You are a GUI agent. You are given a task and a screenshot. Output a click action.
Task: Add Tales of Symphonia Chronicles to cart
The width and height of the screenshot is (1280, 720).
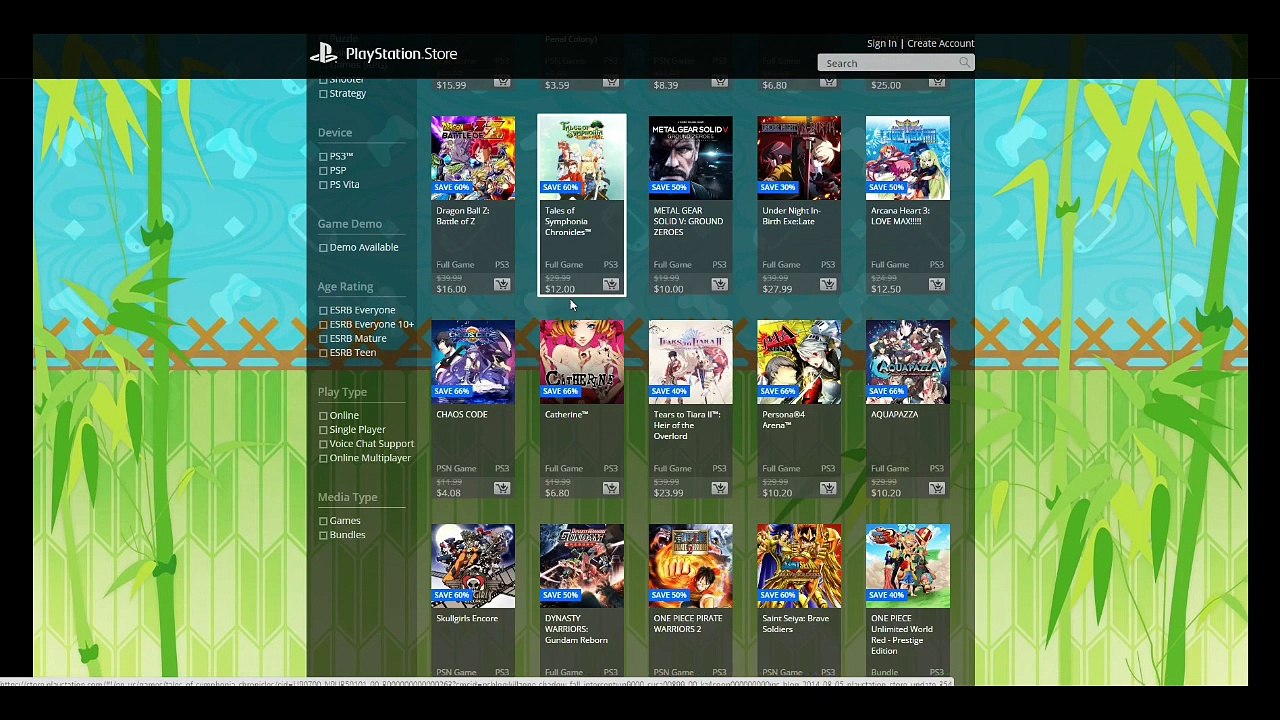point(611,285)
